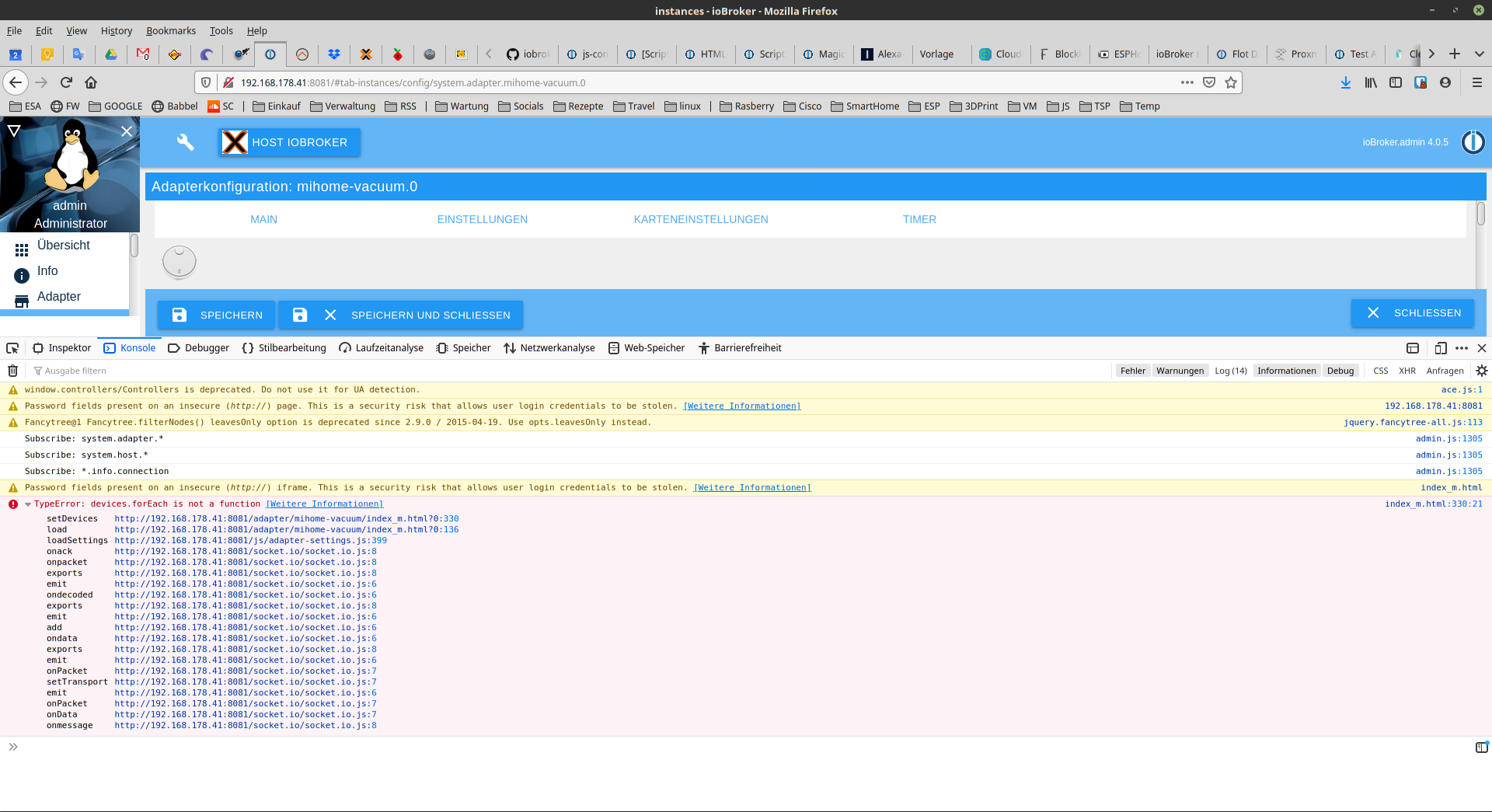The image size is (1492, 812).
Task: Open console settings gear icon
Action: tap(1481, 371)
